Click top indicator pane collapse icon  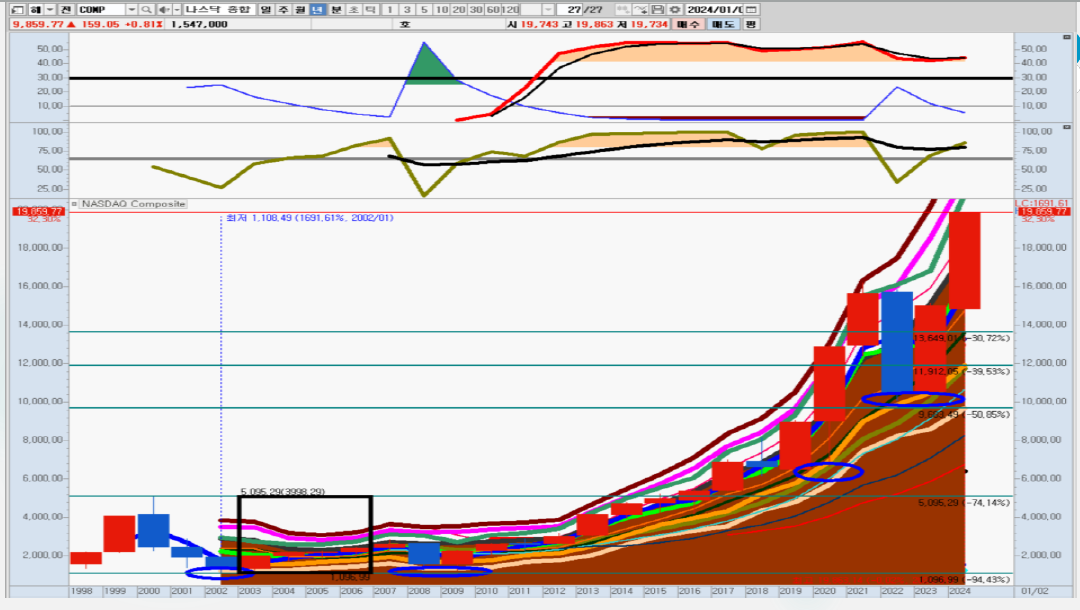click(1067, 37)
